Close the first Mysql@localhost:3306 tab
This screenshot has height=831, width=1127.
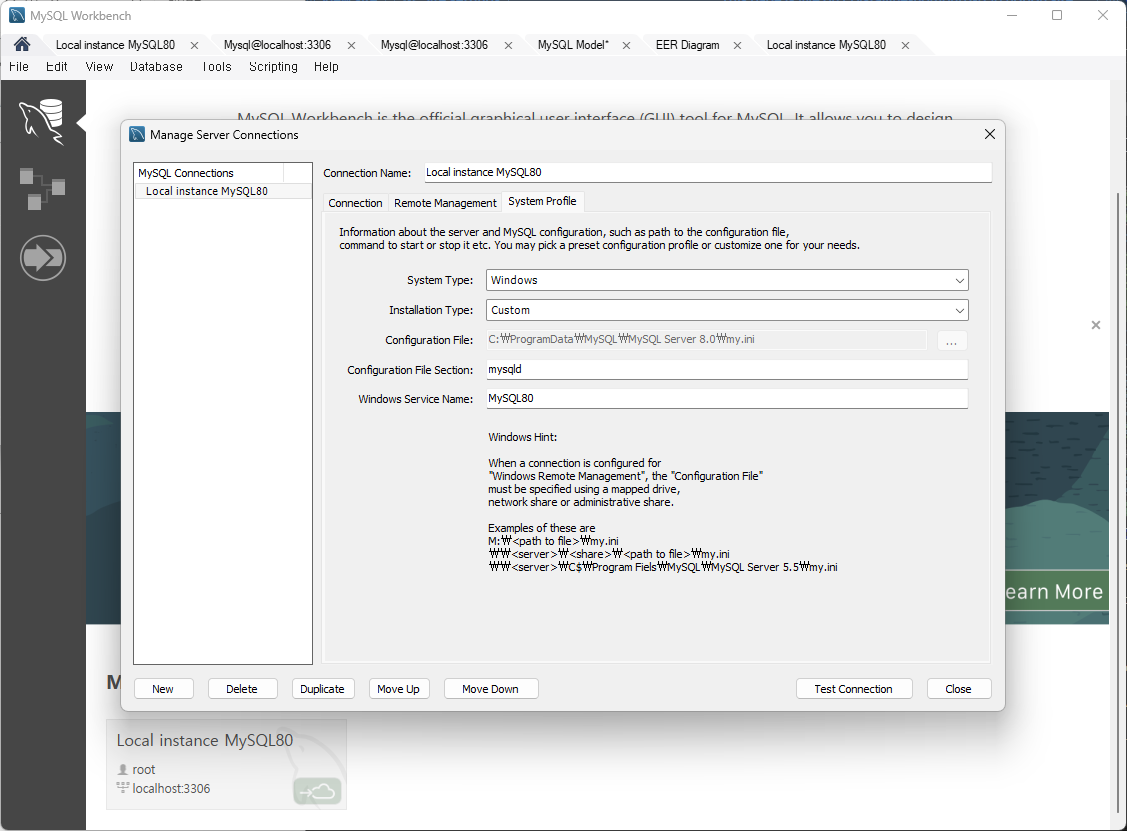[351, 45]
